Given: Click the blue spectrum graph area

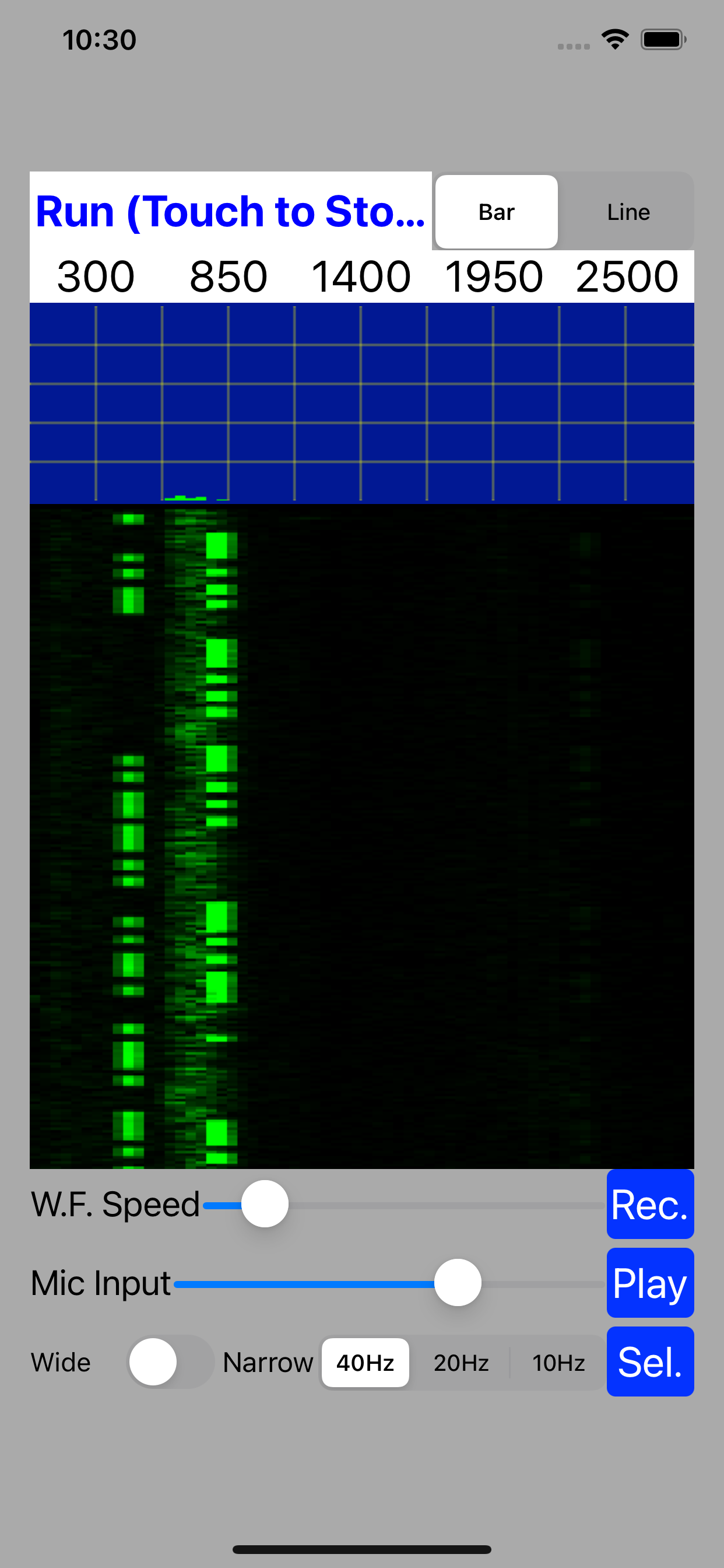Looking at the screenshot, I should click(x=362, y=403).
